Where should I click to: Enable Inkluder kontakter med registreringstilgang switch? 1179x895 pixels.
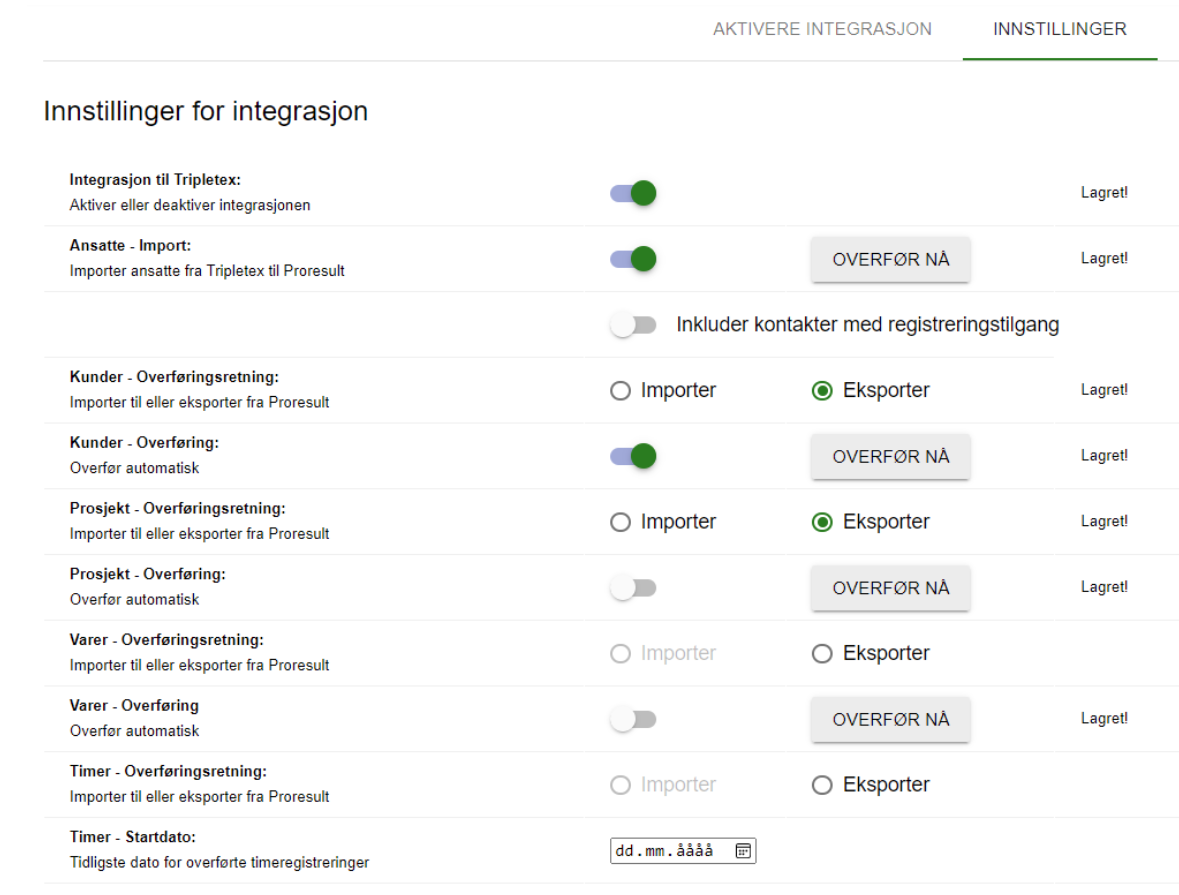[633, 325]
